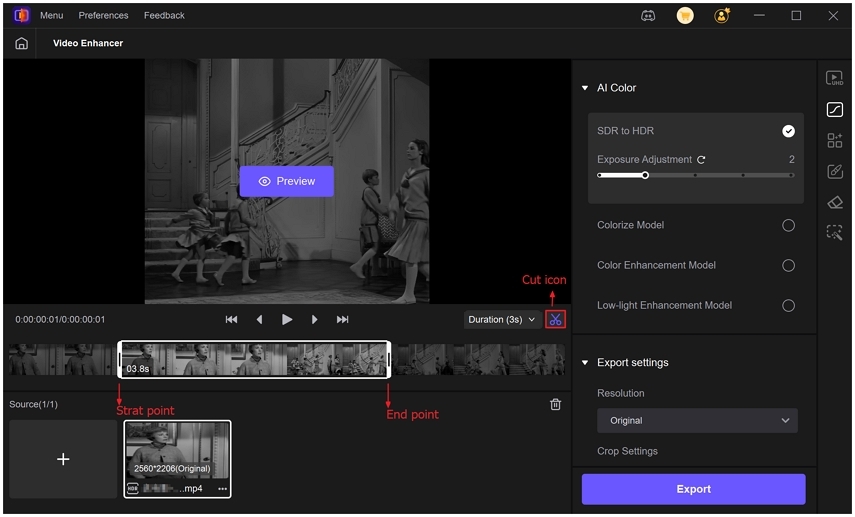855x517 pixels.
Task: Skip to the last frame
Action: pos(342,320)
